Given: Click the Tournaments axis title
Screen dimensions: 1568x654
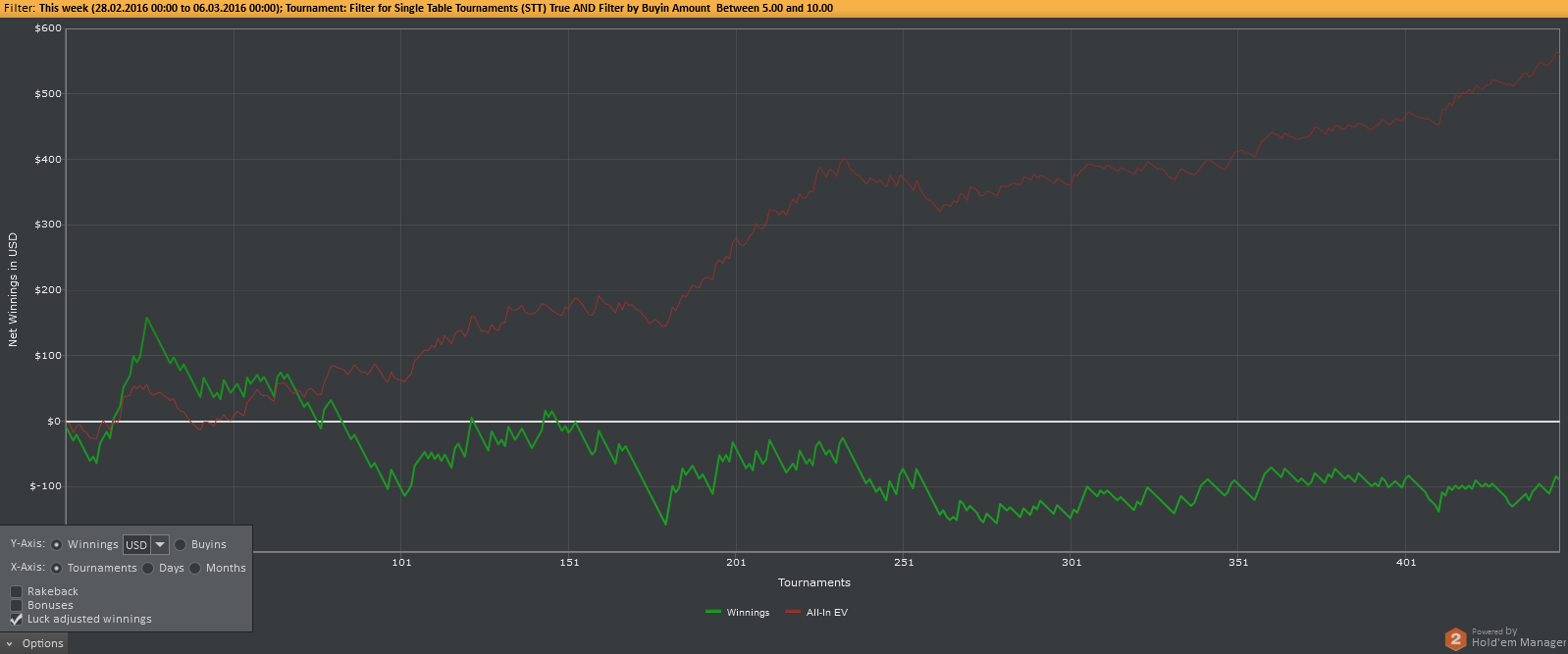Looking at the screenshot, I should (x=814, y=582).
